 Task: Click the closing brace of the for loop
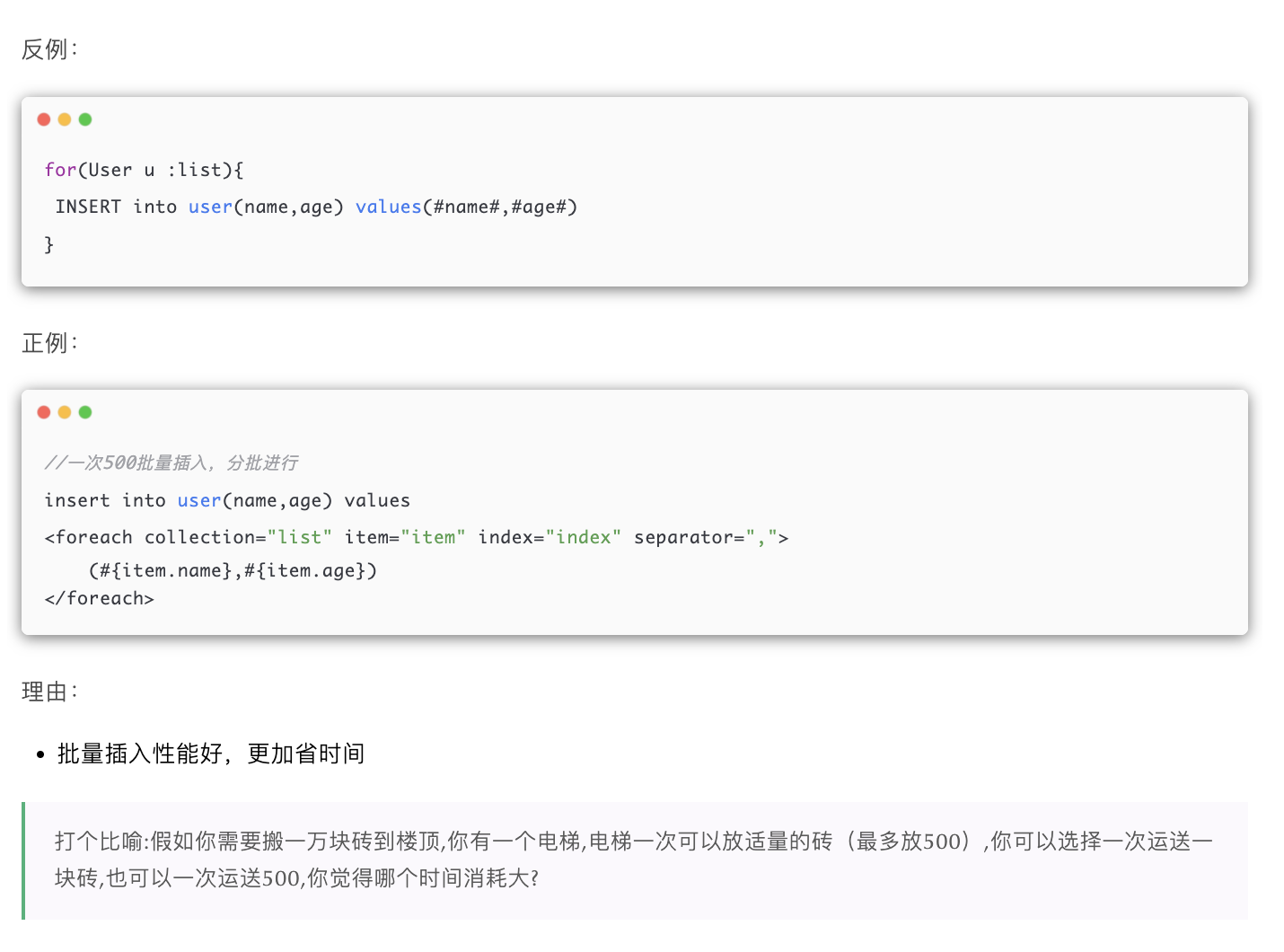click(x=49, y=244)
